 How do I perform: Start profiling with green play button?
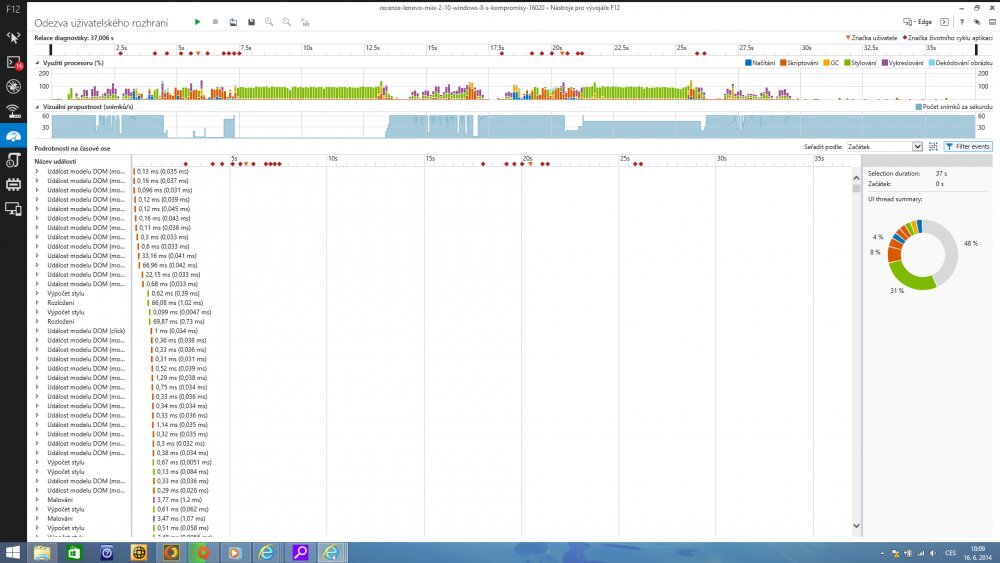point(197,22)
